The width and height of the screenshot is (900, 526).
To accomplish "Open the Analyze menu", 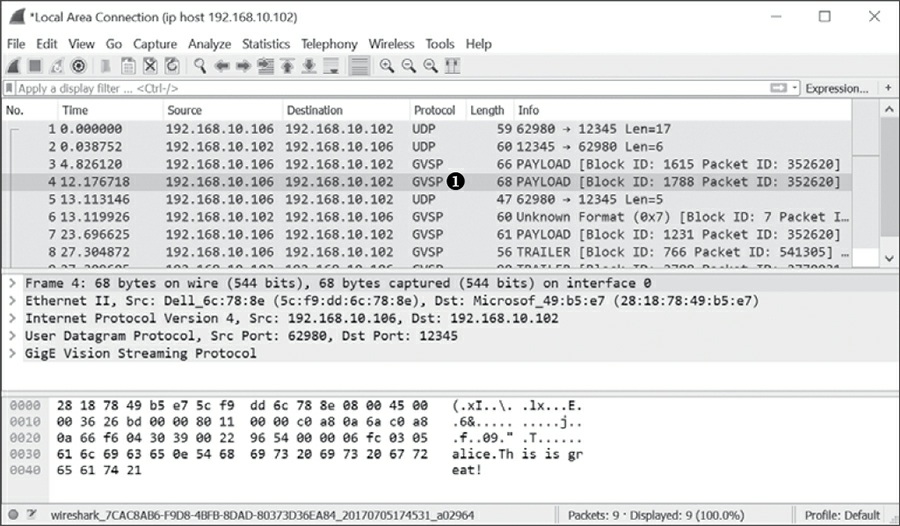I will (x=210, y=44).
